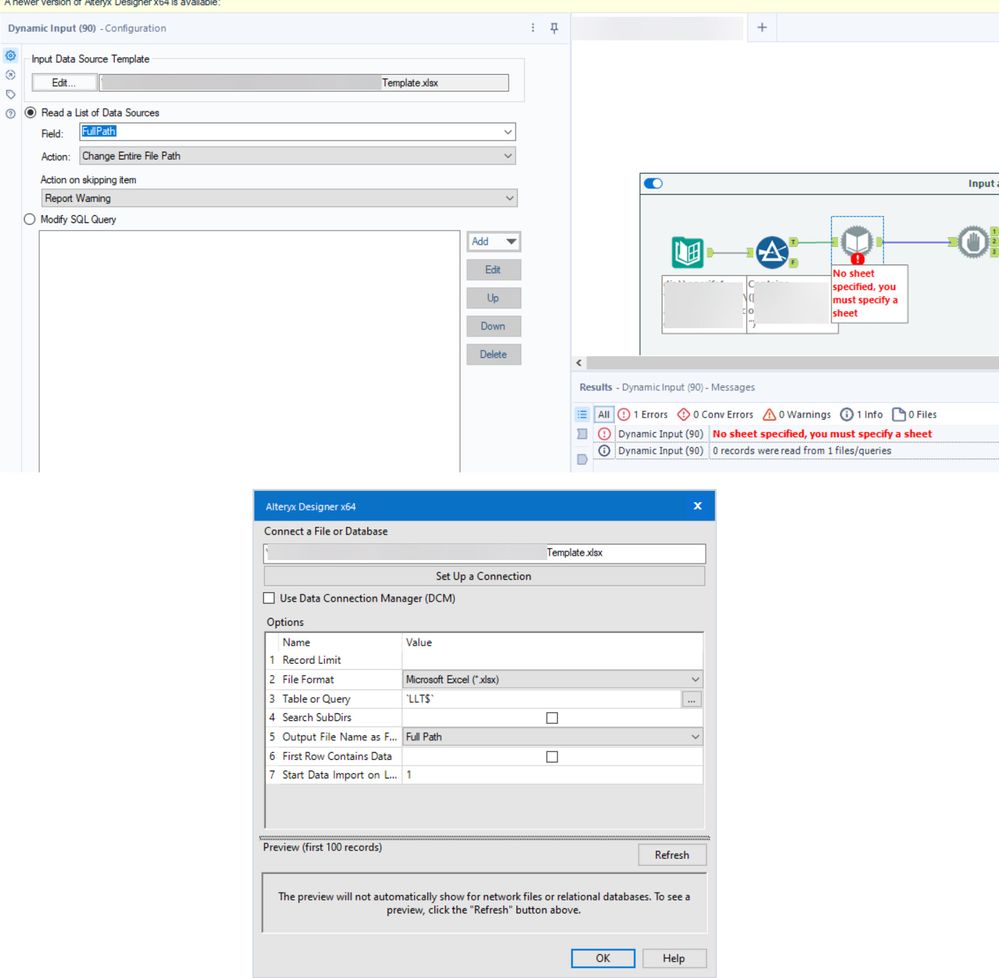Open the configuration panel three-dot options menu
Screen dimensions: 999x978
point(533,28)
